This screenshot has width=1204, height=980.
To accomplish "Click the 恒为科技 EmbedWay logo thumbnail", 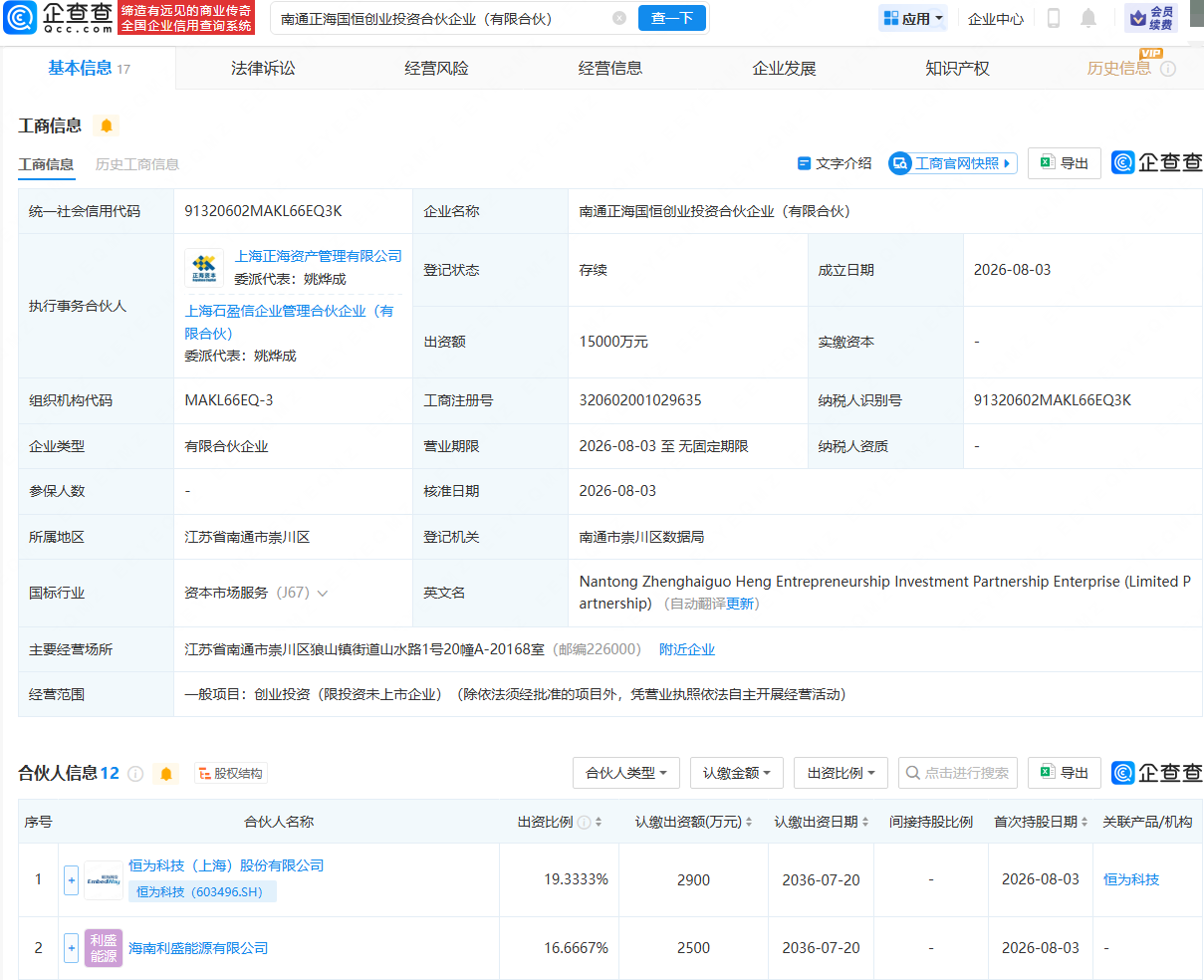I will coord(104,880).
